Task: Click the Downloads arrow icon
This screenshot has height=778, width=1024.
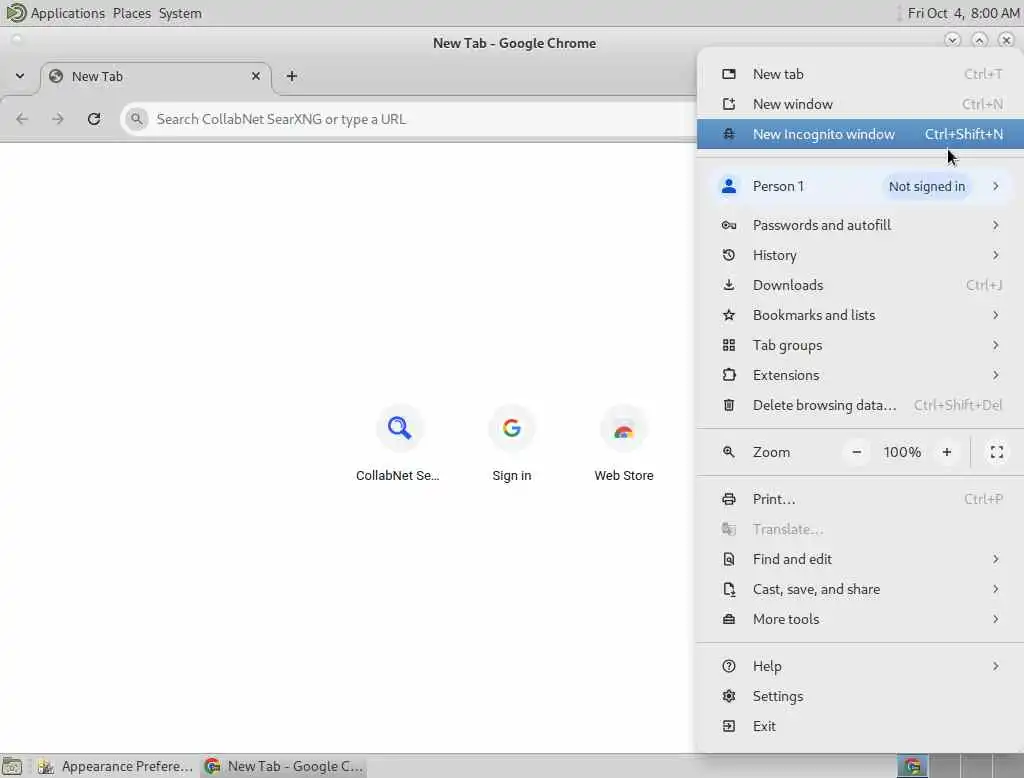Action: [729, 285]
